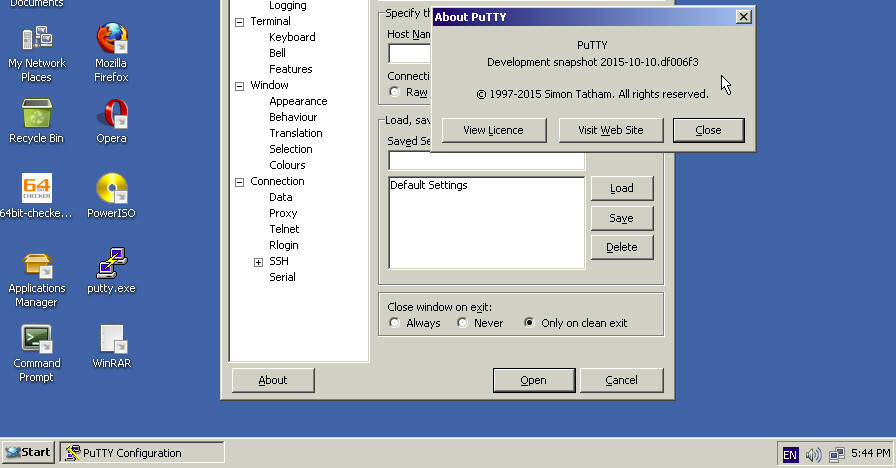Open Appearance window settings

[x=298, y=101]
